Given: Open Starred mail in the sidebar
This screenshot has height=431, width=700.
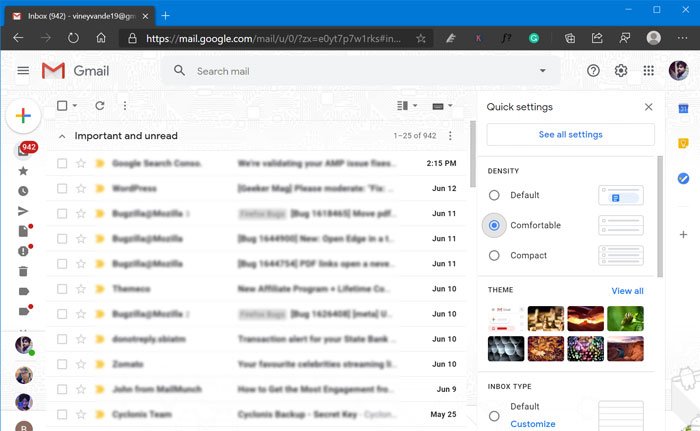Looking at the screenshot, I should [x=23, y=171].
